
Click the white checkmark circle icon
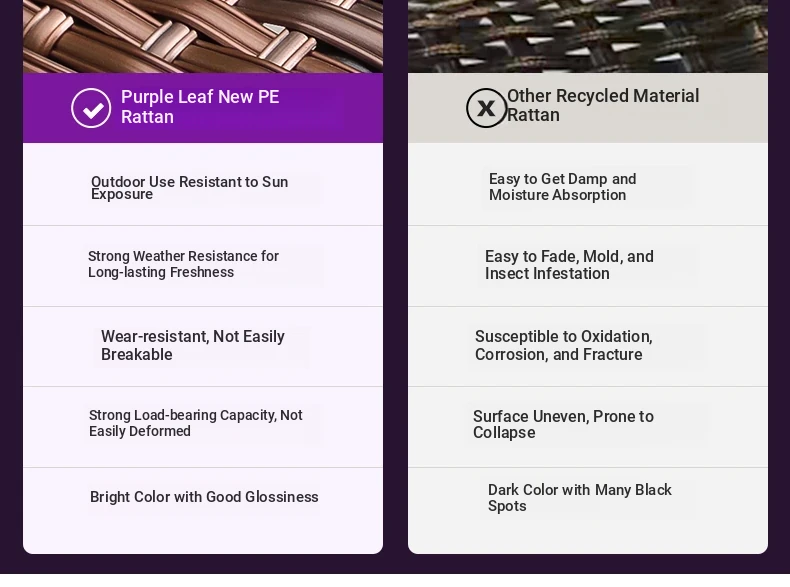91,108
